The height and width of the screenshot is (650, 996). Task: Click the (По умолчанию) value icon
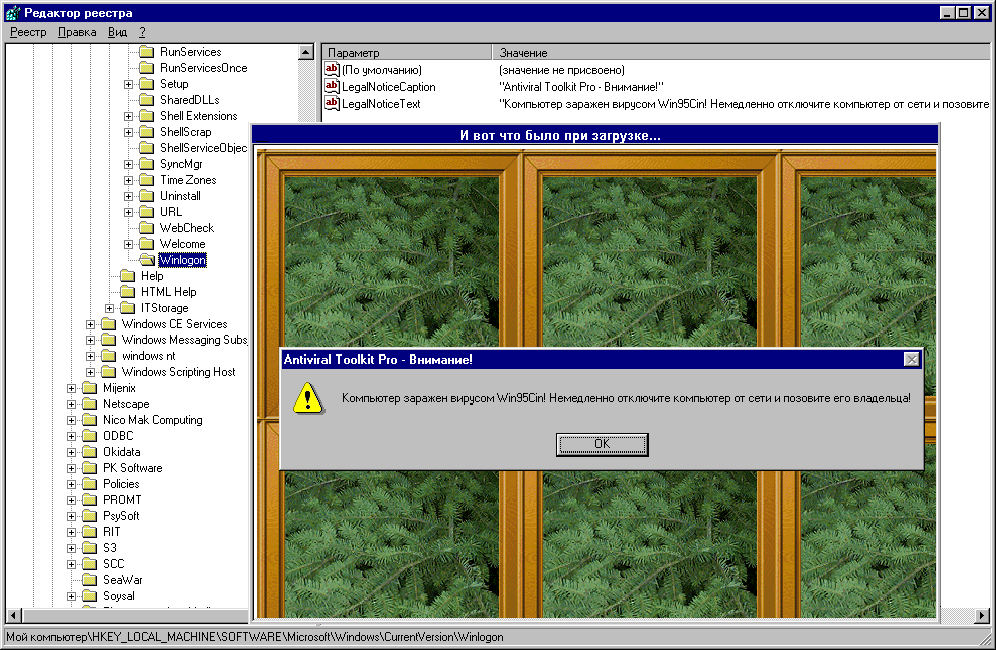(332, 69)
